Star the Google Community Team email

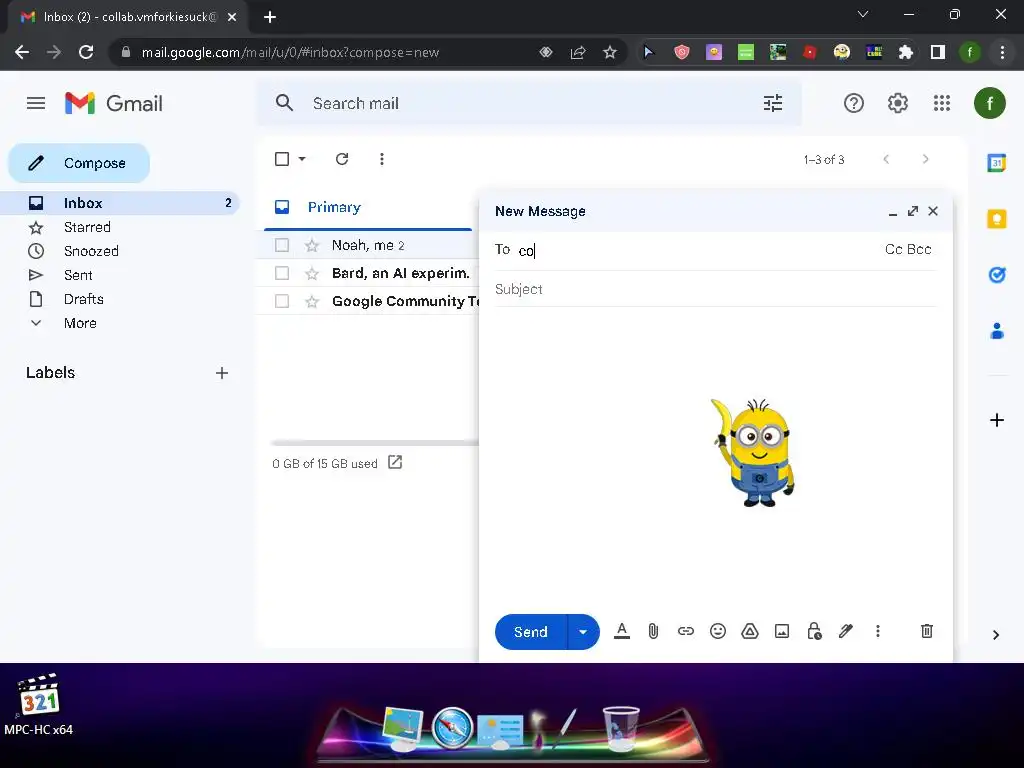pos(312,301)
